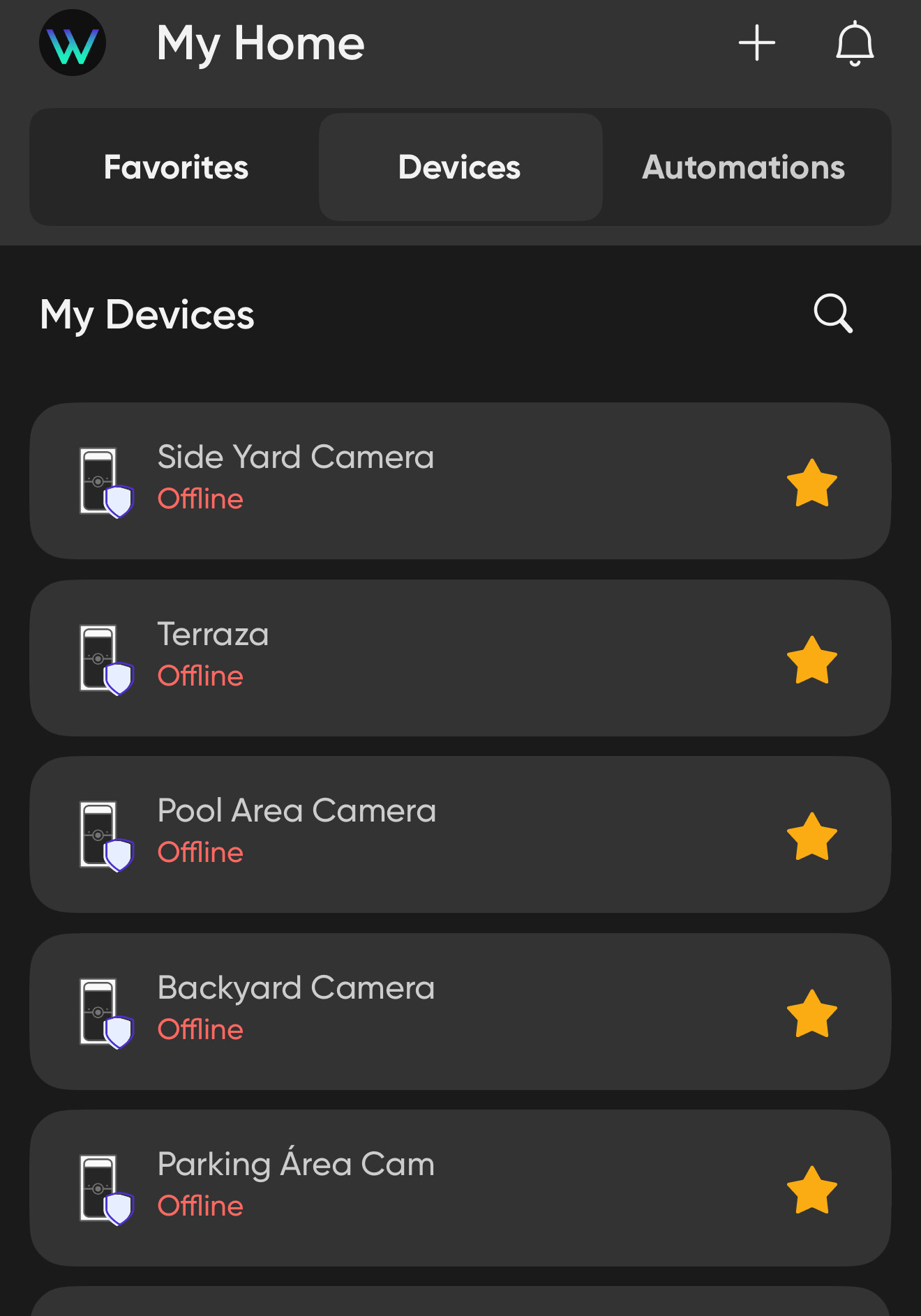Toggle Parking Área Cam favorite star
921x1316 pixels.
812,1190
